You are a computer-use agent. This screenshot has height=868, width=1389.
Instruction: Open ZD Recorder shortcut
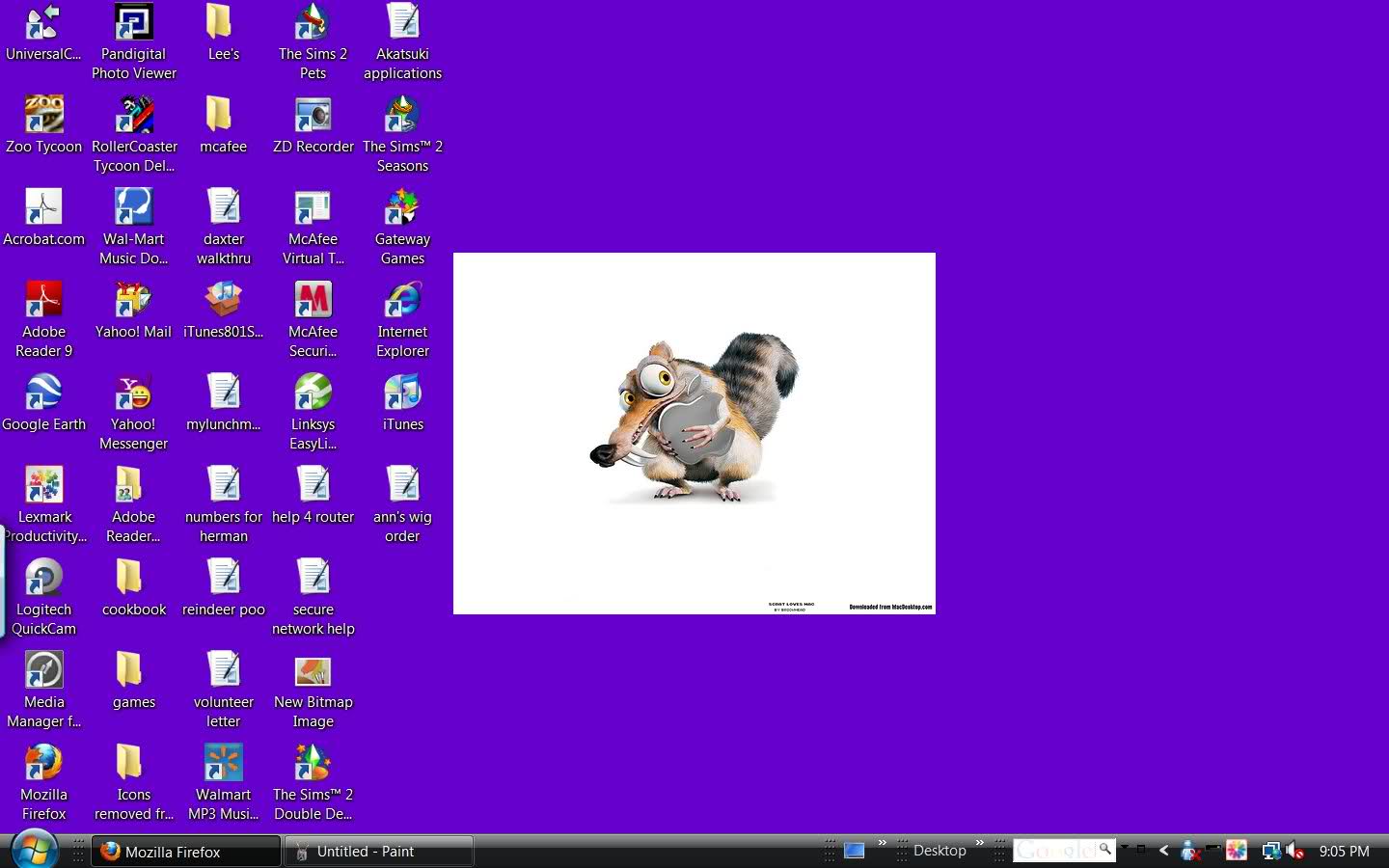313,124
